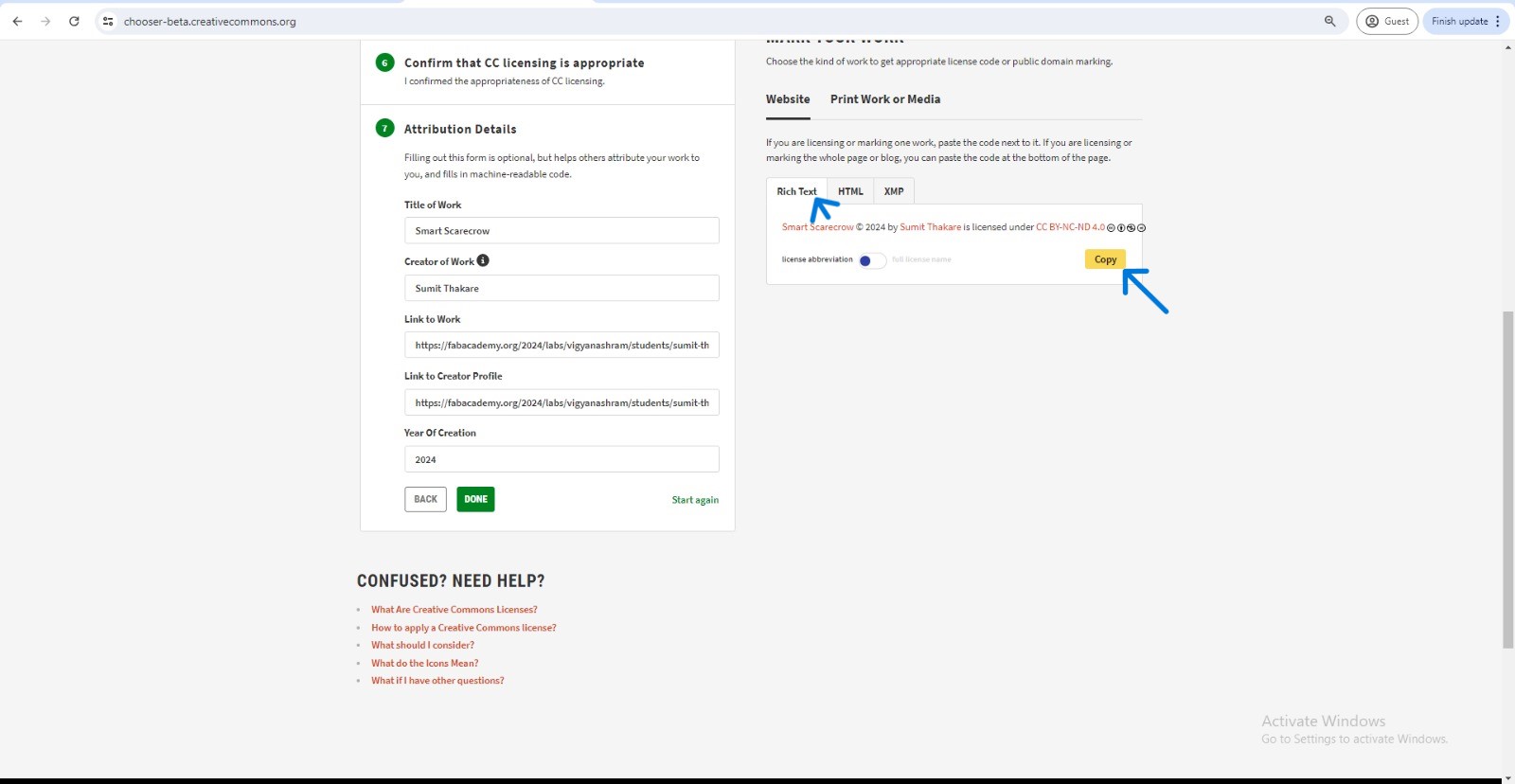Click the Start again link
This screenshot has width=1515, height=784.
(x=695, y=500)
